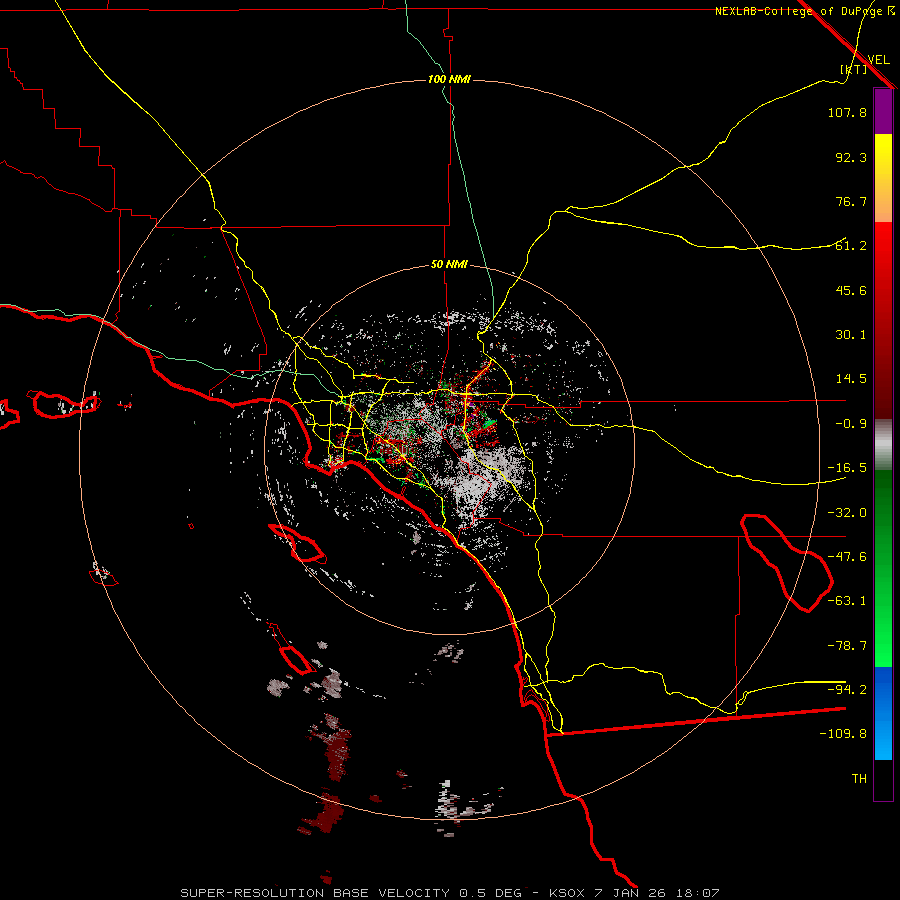Click the -109.8 legend value
Screen dimensions: 900x900
click(843, 734)
